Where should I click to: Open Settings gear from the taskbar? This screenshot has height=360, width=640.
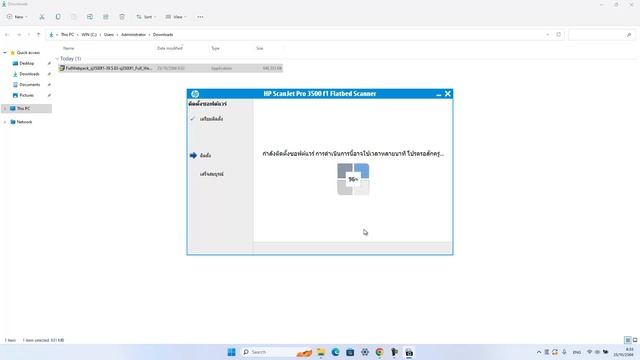(x=365, y=352)
